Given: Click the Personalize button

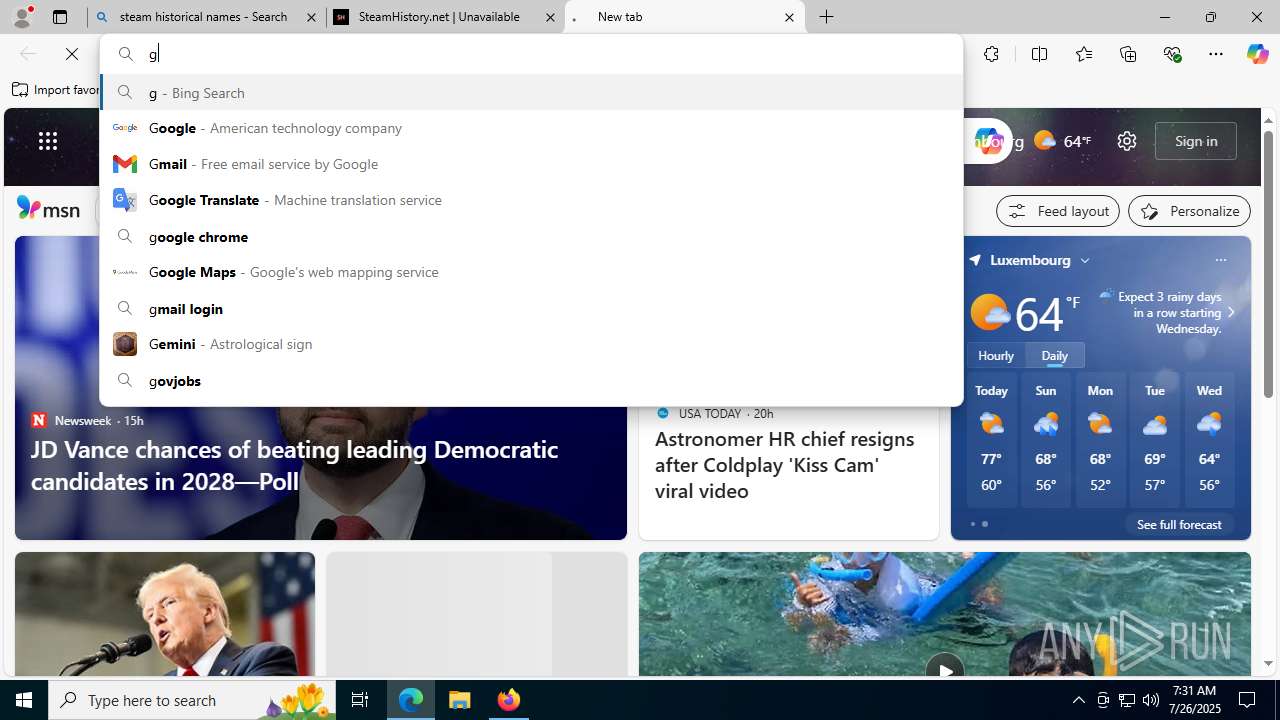Looking at the screenshot, I should pyautogui.click(x=1190, y=211).
